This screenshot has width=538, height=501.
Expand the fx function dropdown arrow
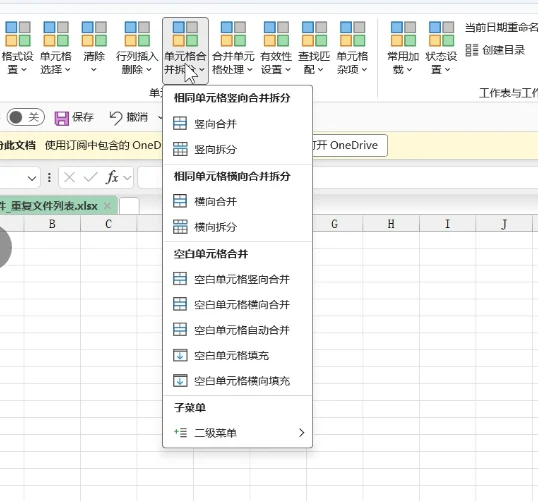pyautogui.click(x=127, y=178)
